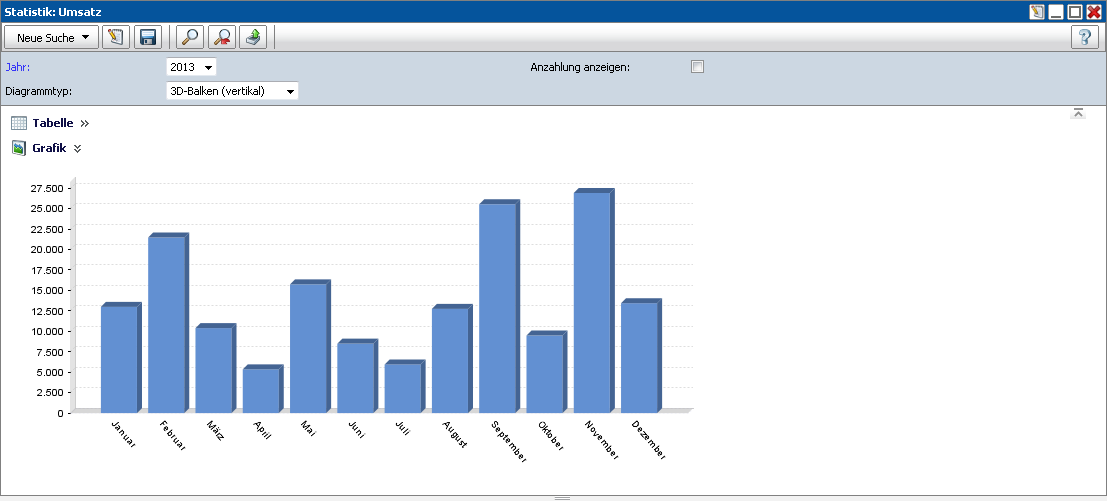This screenshot has height=502, width=1107.
Task: Collapse the Grafik section
Action: [x=78, y=148]
